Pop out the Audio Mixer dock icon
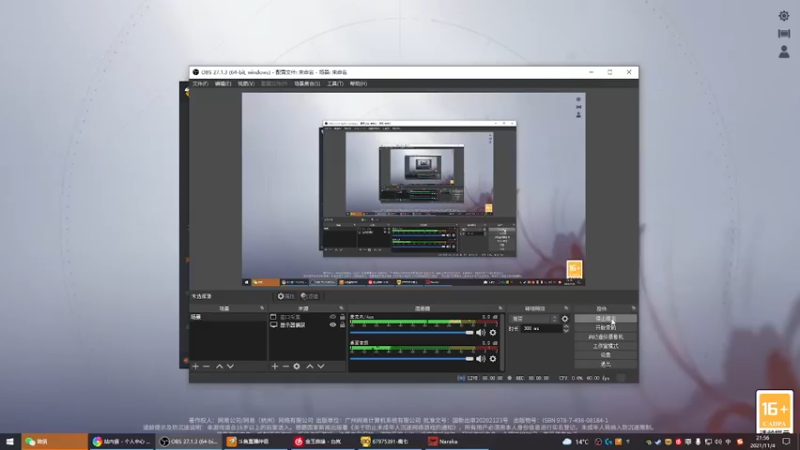 500,308
